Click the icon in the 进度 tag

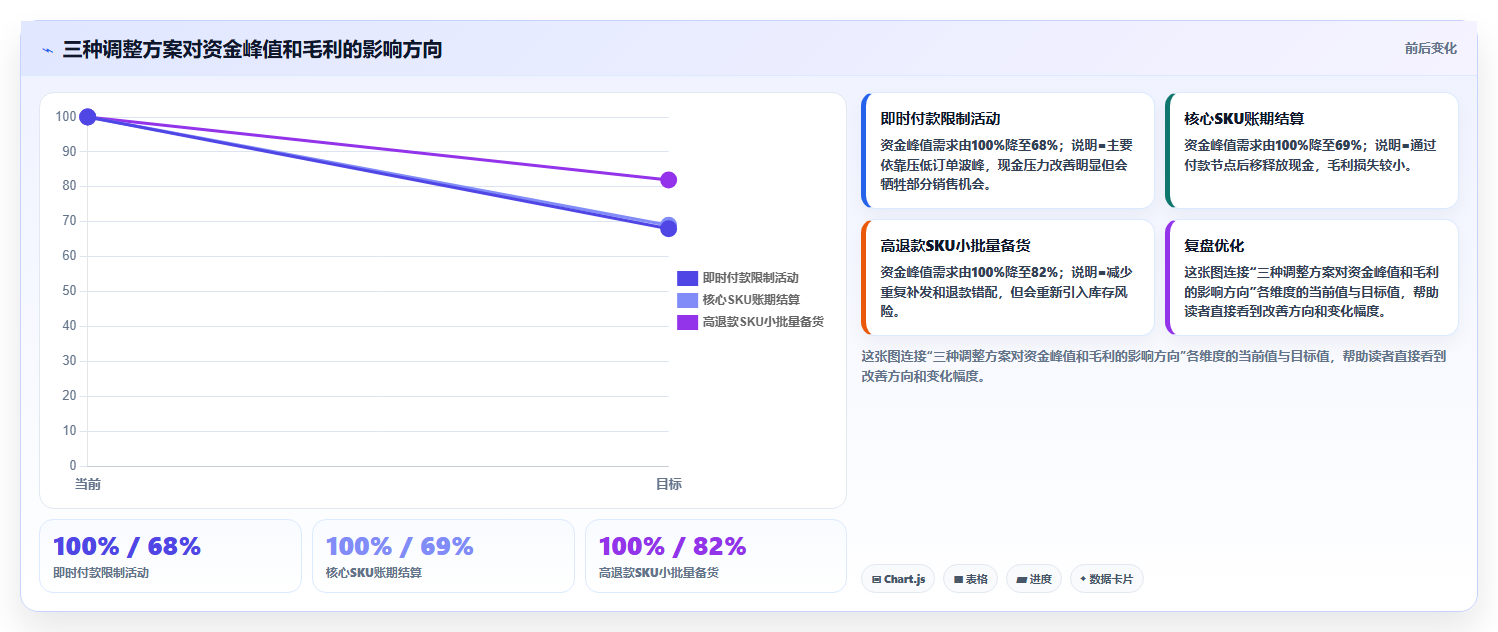tap(1021, 579)
